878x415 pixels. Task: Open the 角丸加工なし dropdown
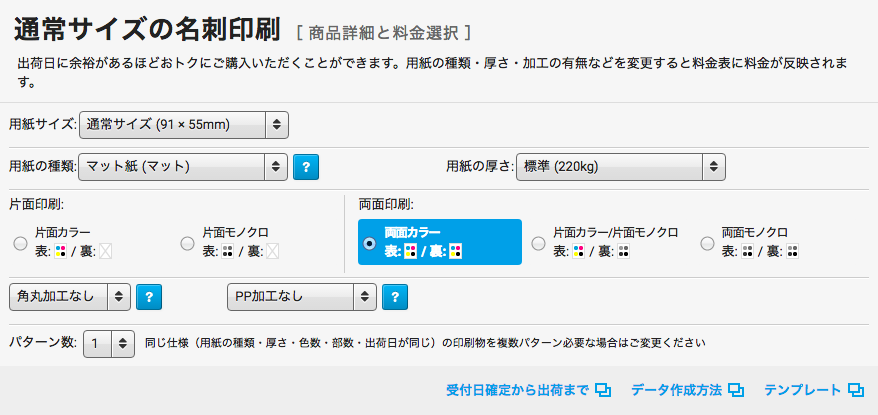pyautogui.click(x=70, y=296)
